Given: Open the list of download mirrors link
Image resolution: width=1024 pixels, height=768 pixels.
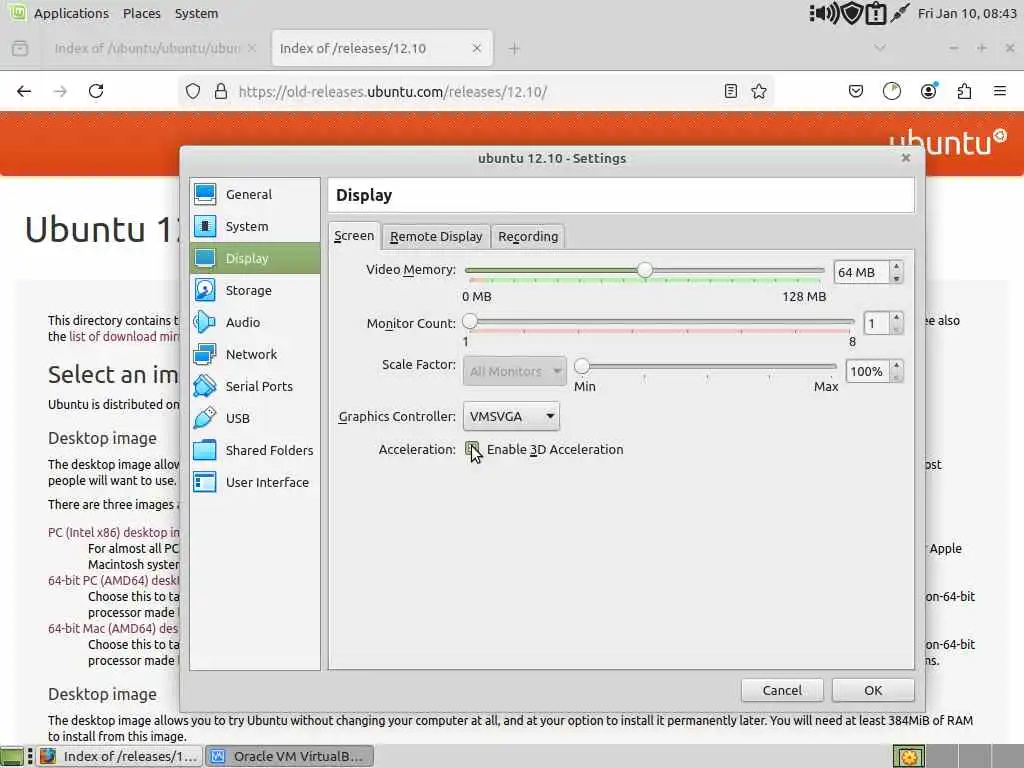Looking at the screenshot, I should [x=123, y=336].
